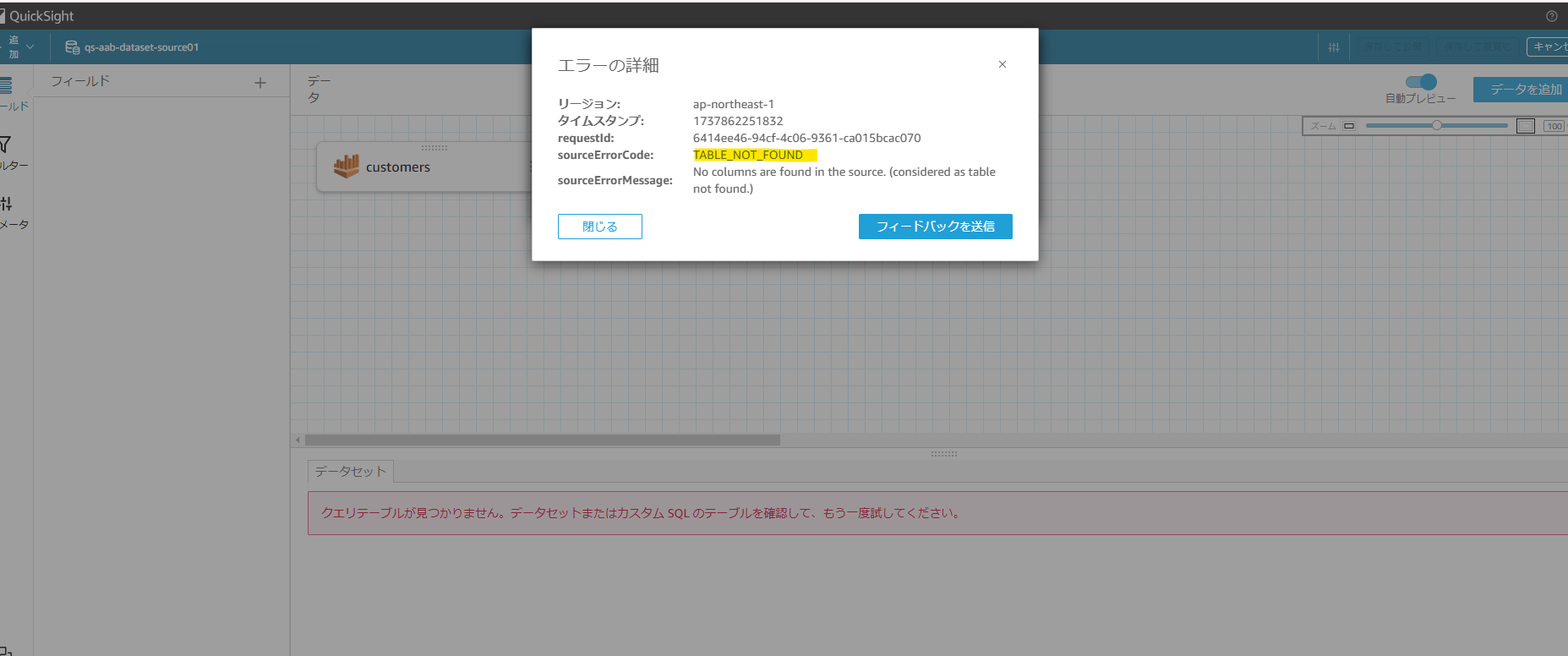The width and height of the screenshot is (1568, 656).
Task: Select the requestId value text
Action: (x=807, y=138)
